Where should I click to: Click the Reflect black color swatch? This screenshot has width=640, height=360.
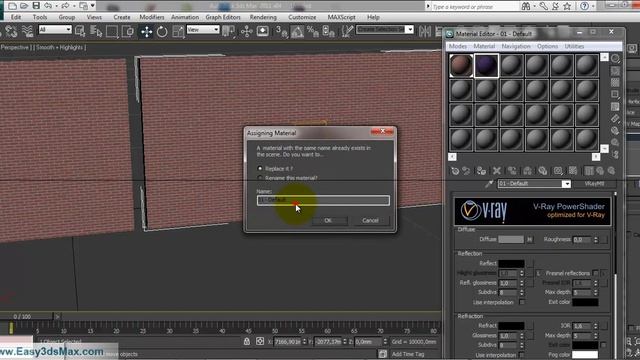click(x=511, y=264)
